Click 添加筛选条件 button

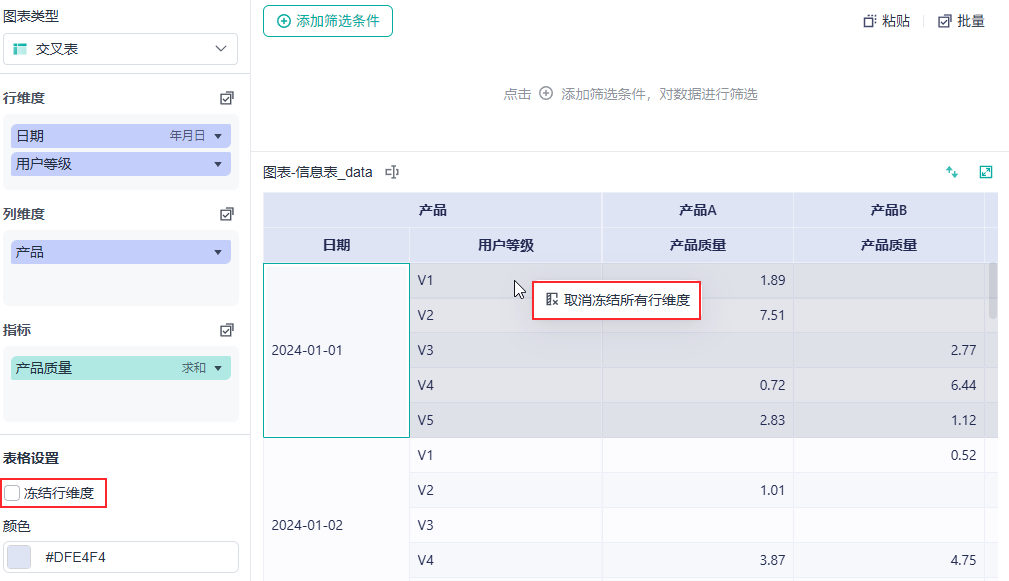(328, 21)
